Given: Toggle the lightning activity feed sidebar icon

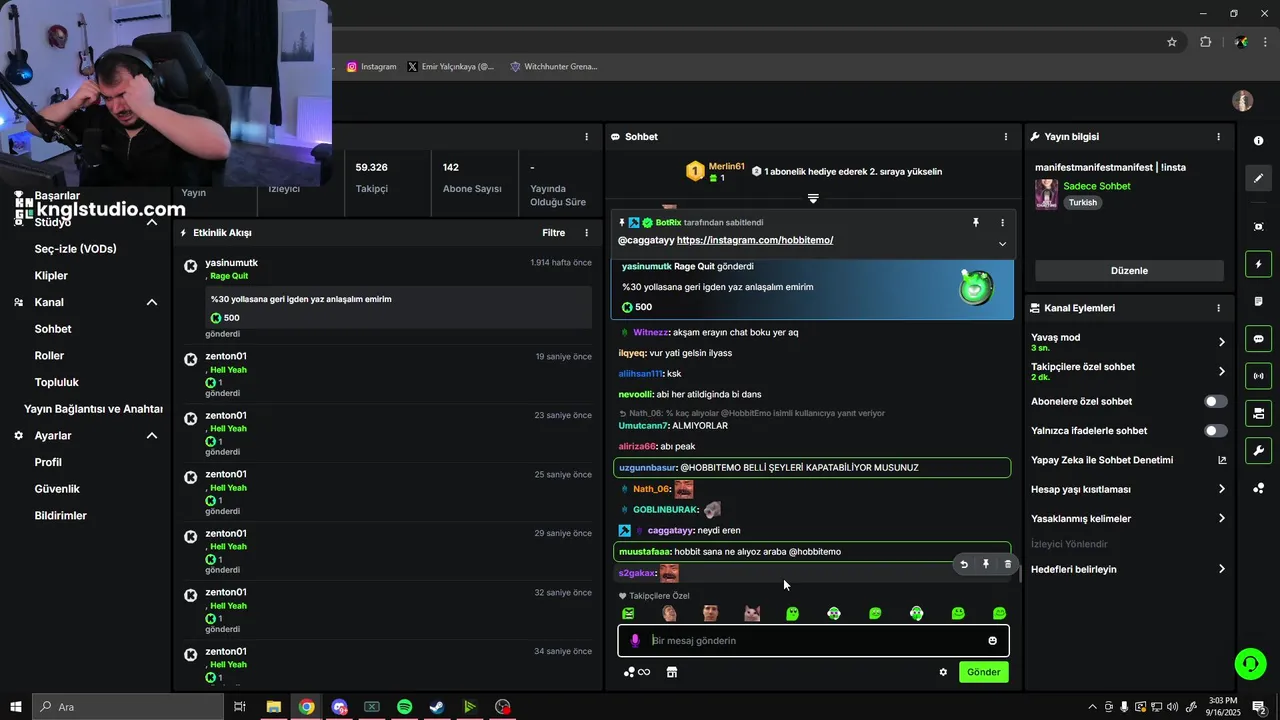Looking at the screenshot, I should click(1258, 264).
